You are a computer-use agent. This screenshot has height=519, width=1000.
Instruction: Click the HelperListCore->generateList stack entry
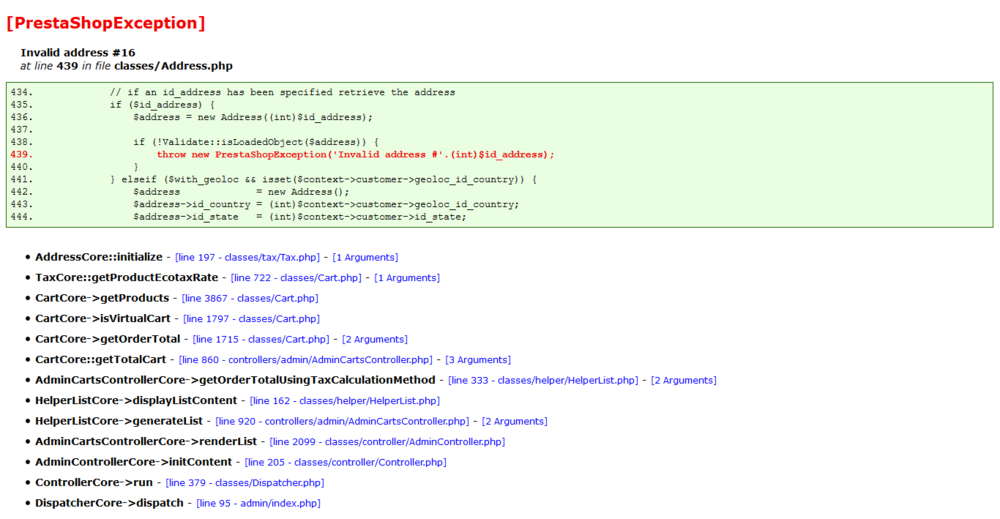(x=119, y=421)
